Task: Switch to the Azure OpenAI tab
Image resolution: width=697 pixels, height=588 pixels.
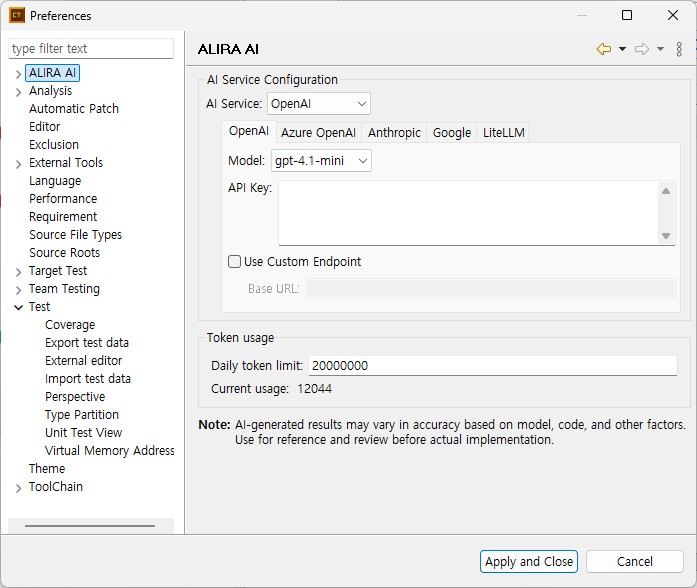Action: pos(318,132)
